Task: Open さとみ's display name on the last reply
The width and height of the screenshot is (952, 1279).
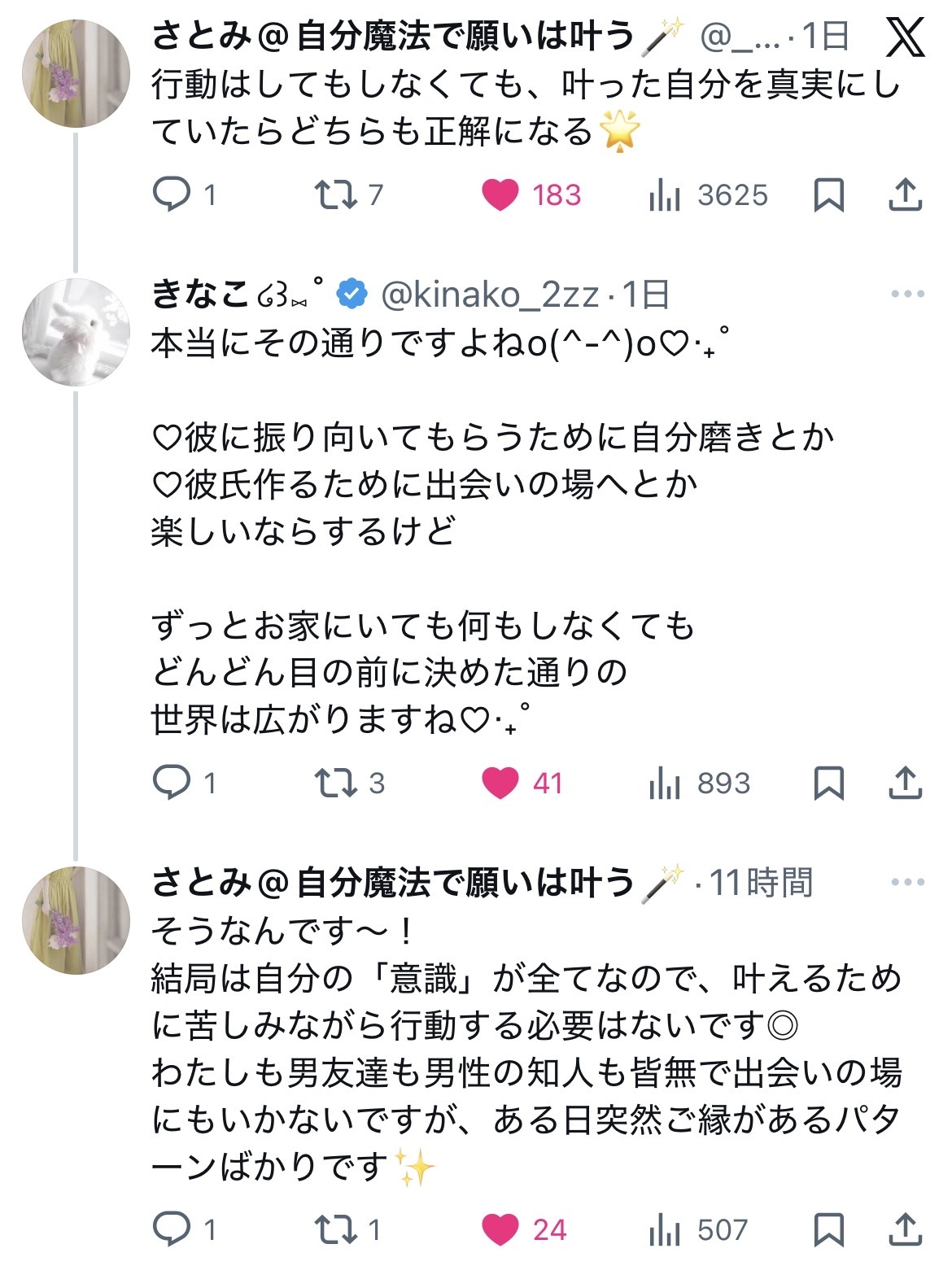Action: point(392,882)
